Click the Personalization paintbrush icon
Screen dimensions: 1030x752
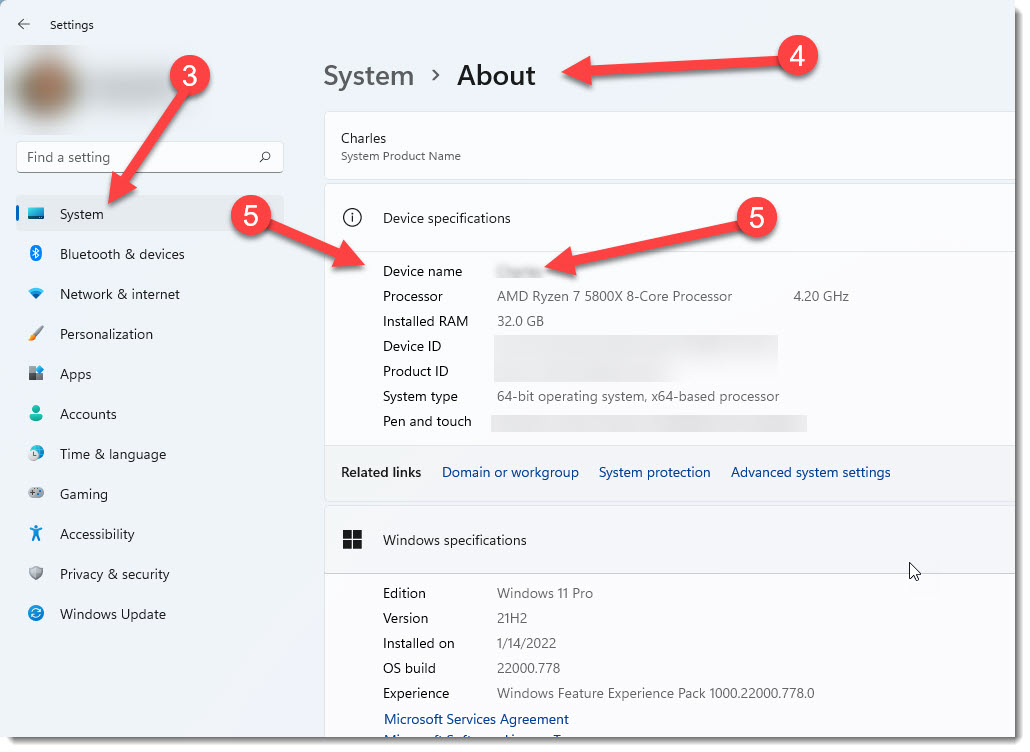[36, 334]
